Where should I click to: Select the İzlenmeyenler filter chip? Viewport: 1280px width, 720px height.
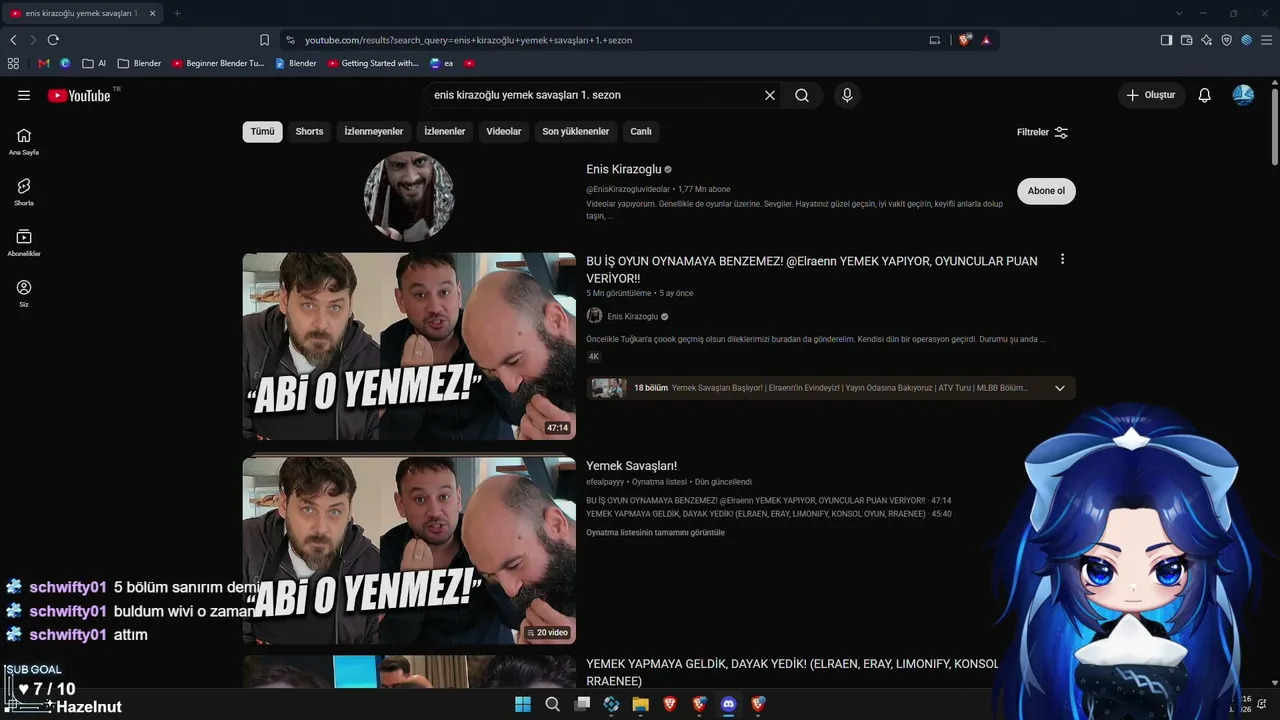[374, 132]
